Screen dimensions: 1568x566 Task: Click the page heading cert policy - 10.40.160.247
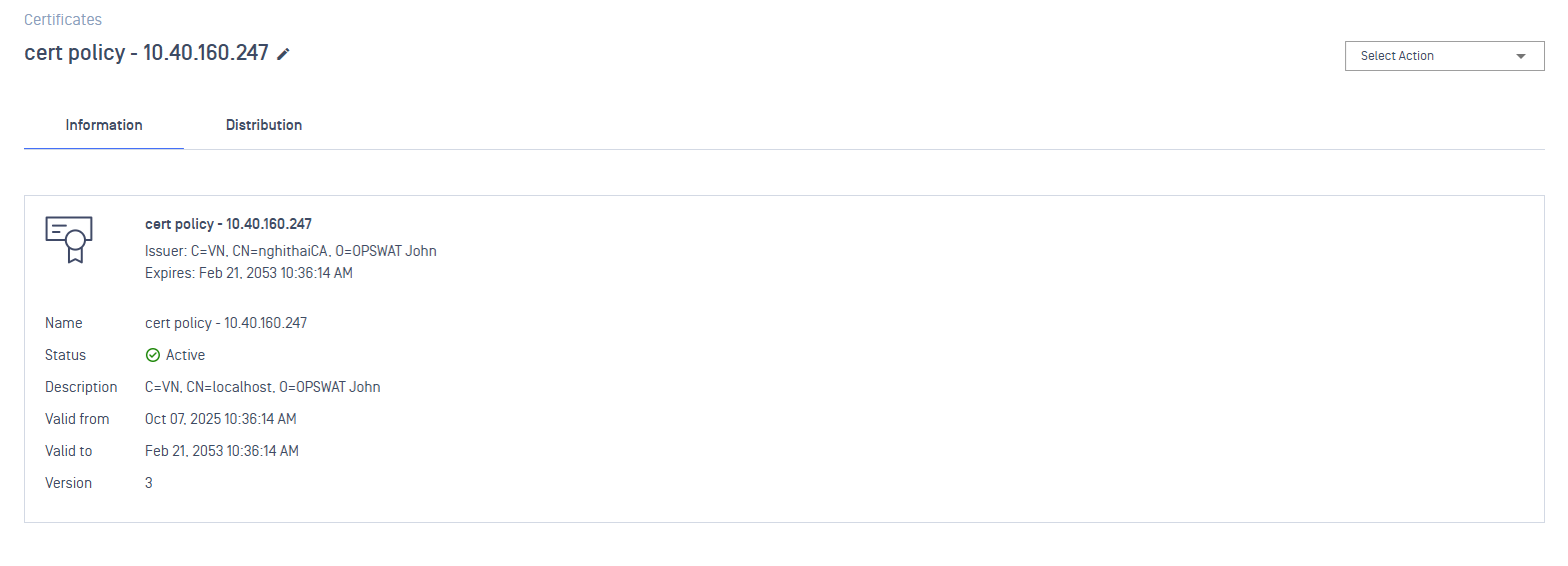[x=146, y=53]
